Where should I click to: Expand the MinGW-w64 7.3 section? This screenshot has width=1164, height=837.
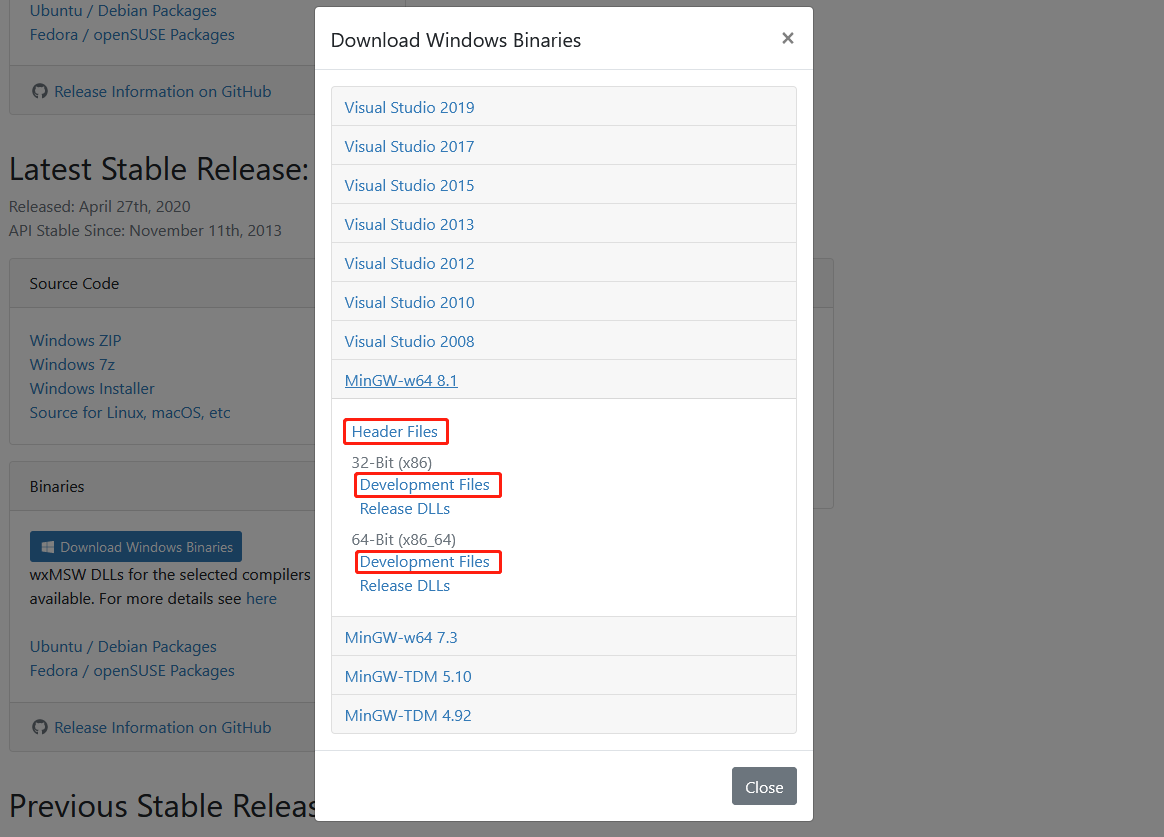(x=401, y=637)
